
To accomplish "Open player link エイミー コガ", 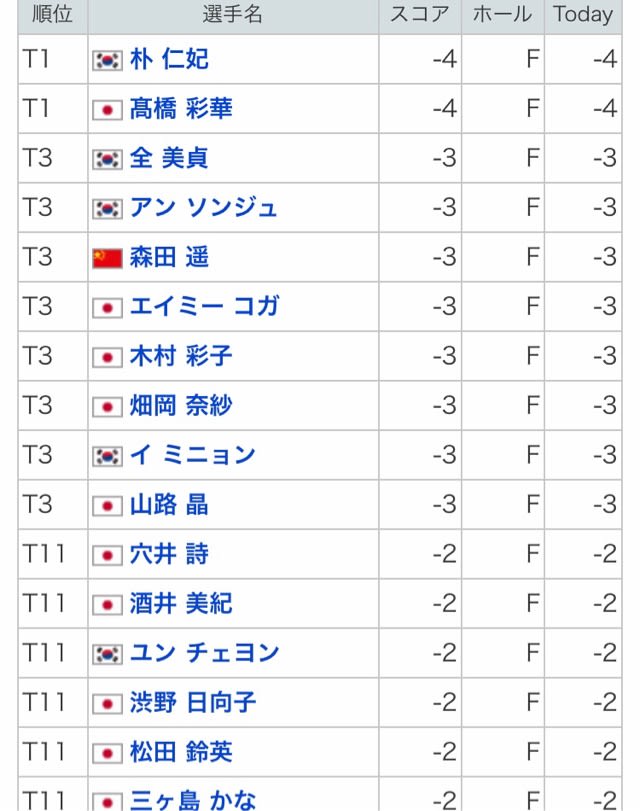I will [x=204, y=306].
